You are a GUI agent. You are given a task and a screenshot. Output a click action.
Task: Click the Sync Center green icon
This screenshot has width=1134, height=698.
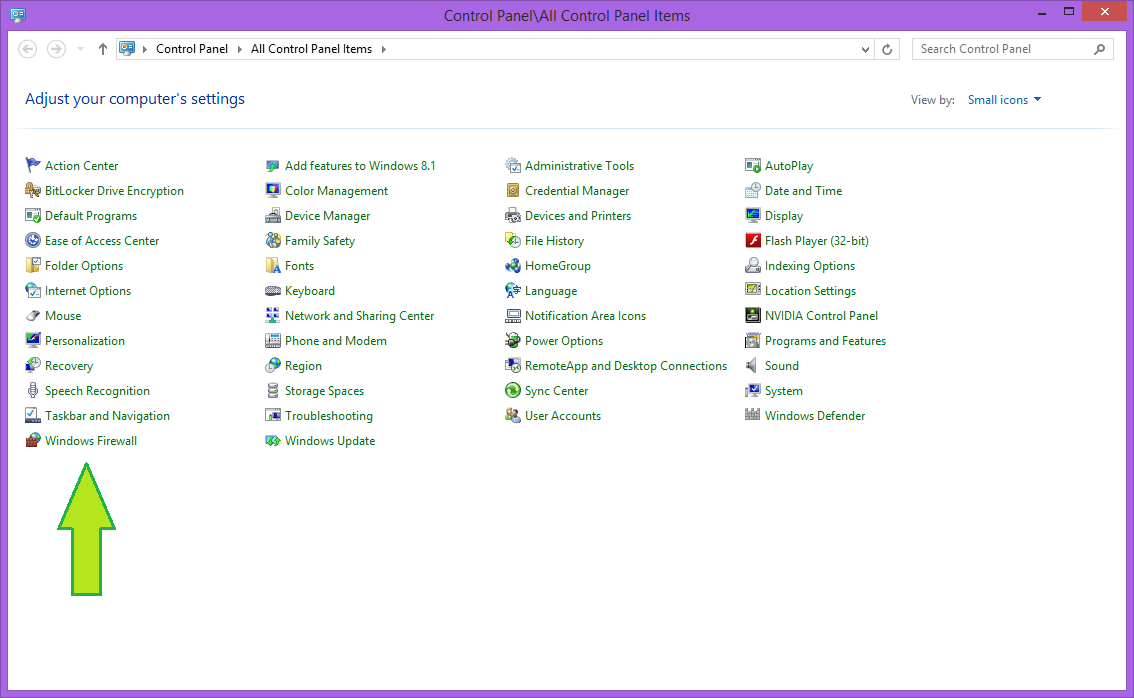[513, 391]
